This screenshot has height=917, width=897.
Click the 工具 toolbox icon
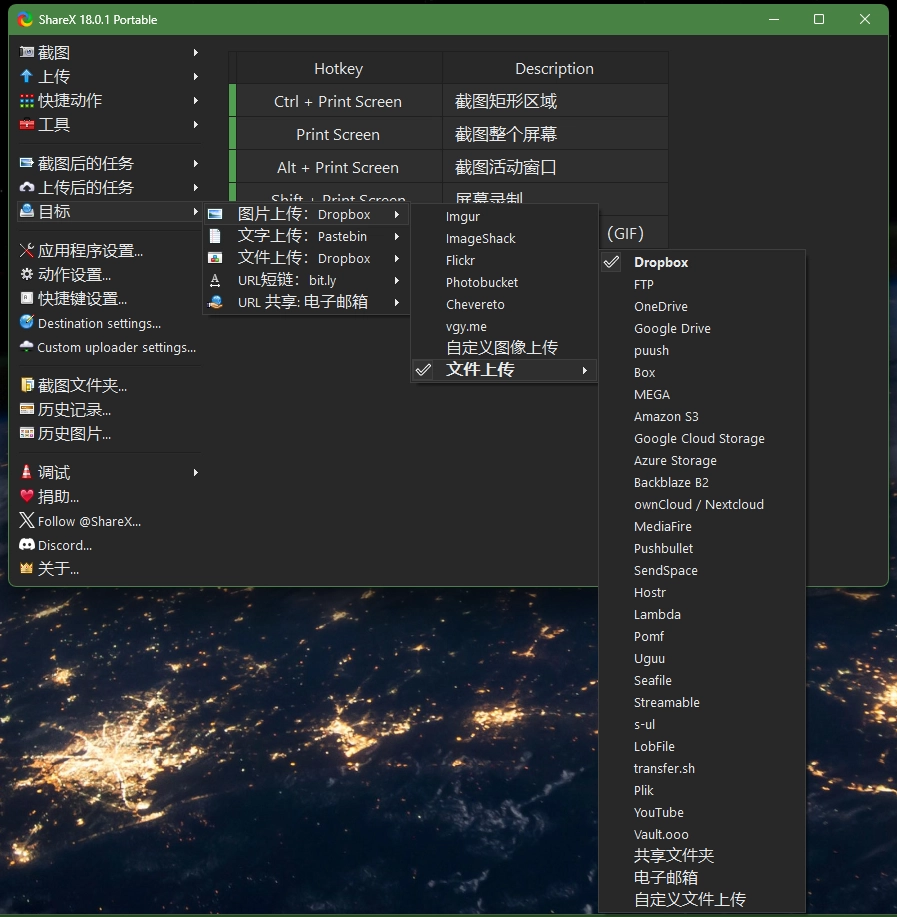coord(27,125)
